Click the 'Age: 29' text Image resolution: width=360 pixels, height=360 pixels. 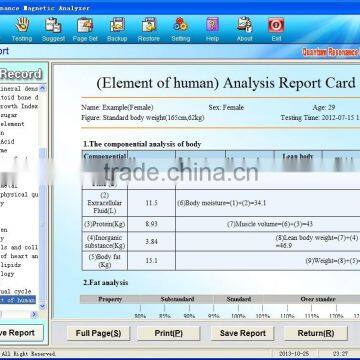click(324, 108)
